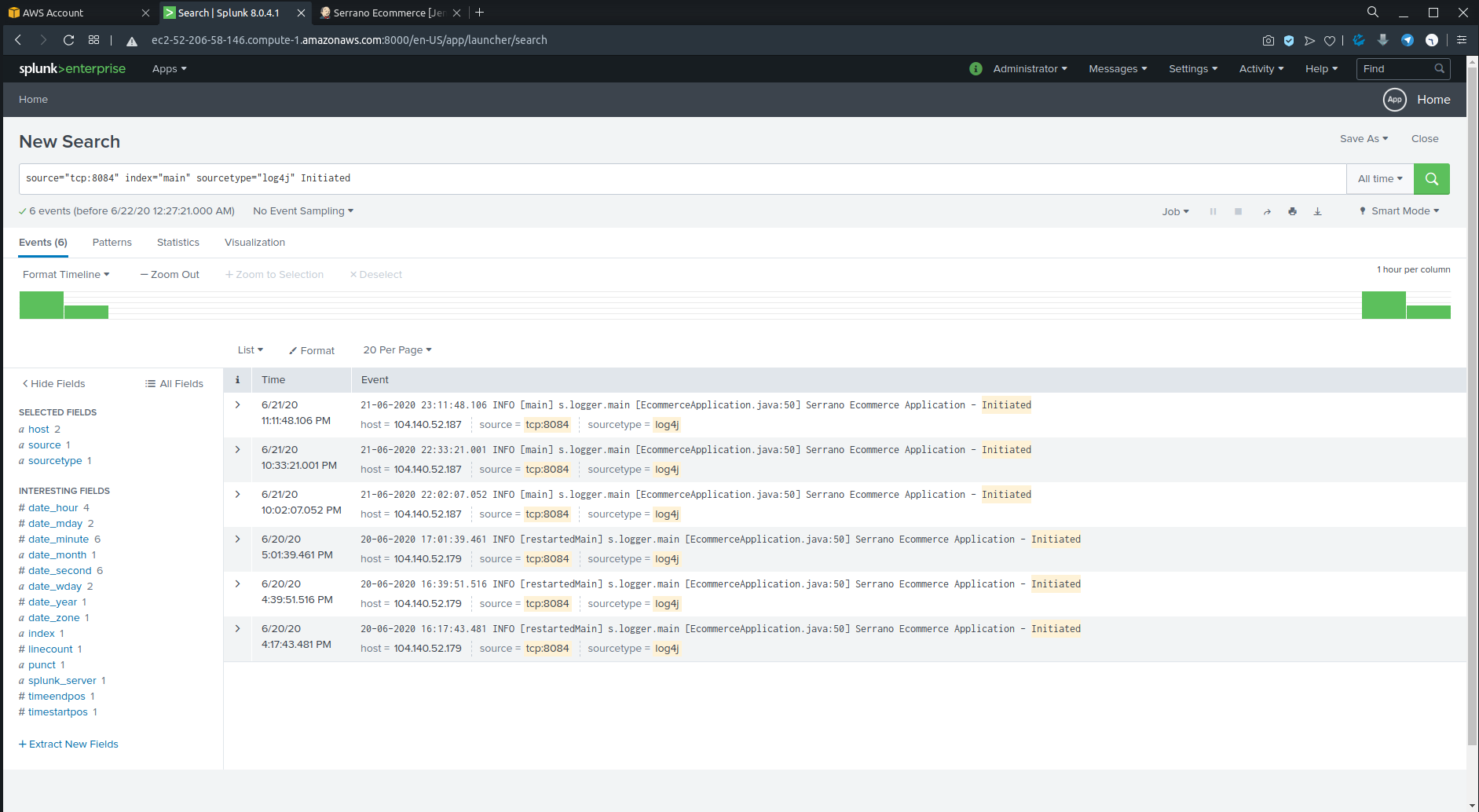The image size is (1479, 812).
Task: Close the New Search view
Action: click(1425, 139)
